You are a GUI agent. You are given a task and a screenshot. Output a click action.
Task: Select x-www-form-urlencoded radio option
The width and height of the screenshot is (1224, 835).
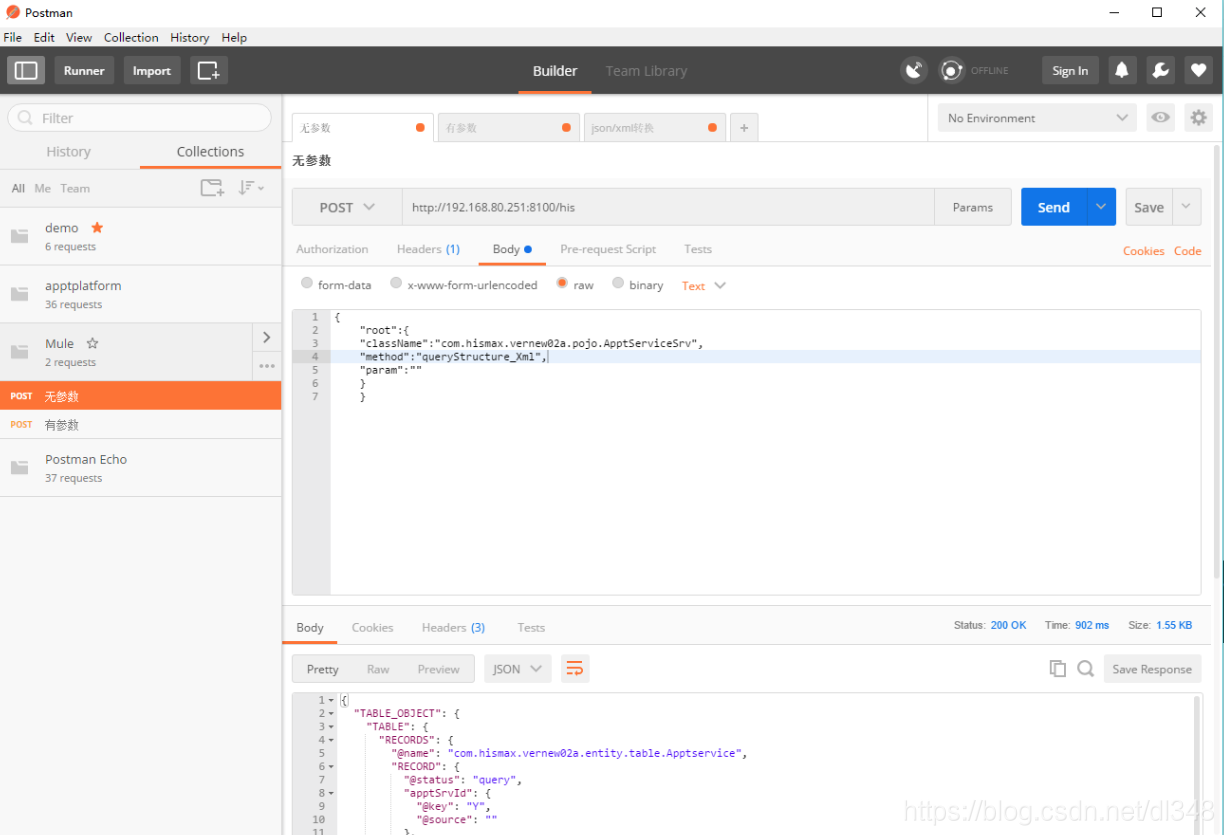[396, 284]
